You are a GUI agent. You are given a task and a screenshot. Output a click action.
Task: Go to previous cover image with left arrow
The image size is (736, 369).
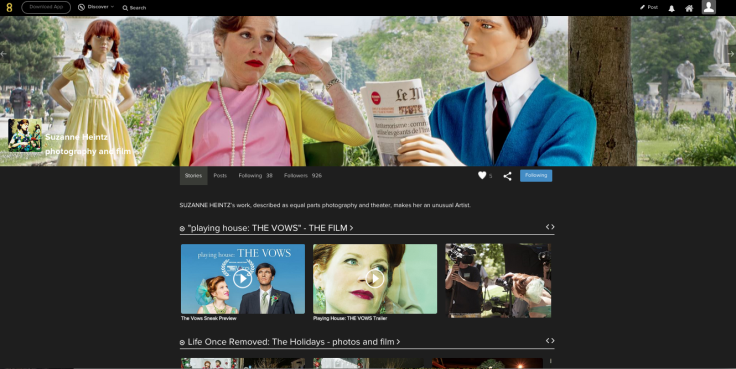tap(3, 54)
